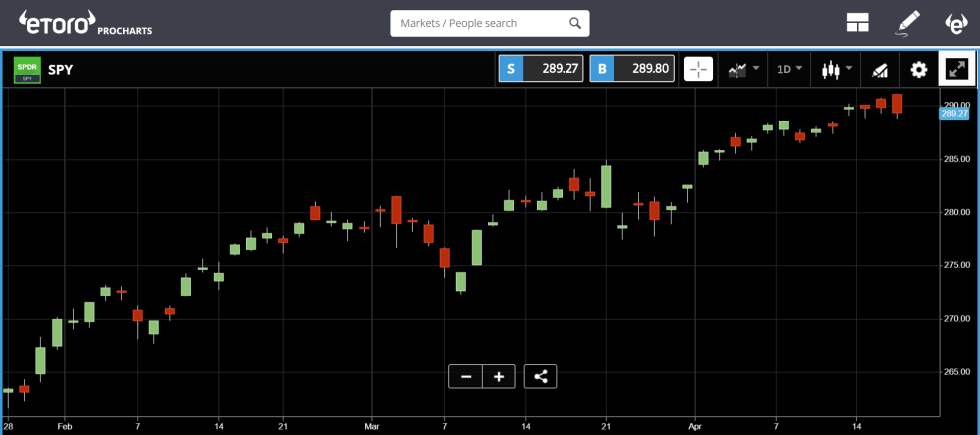Select the pencil drawing tool

click(x=907, y=22)
